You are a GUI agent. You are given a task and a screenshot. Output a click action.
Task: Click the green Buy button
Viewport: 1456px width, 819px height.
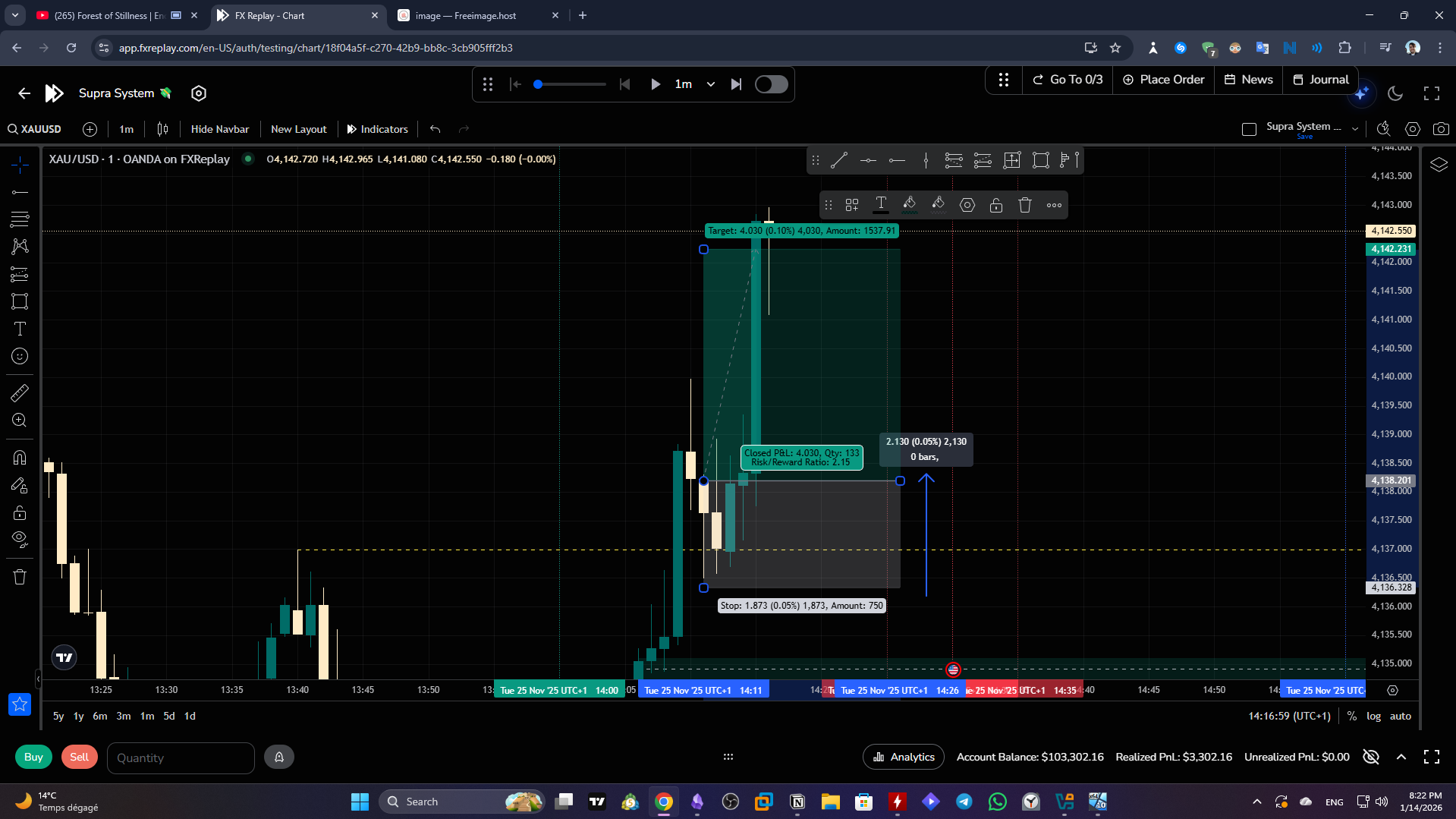tap(33, 757)
